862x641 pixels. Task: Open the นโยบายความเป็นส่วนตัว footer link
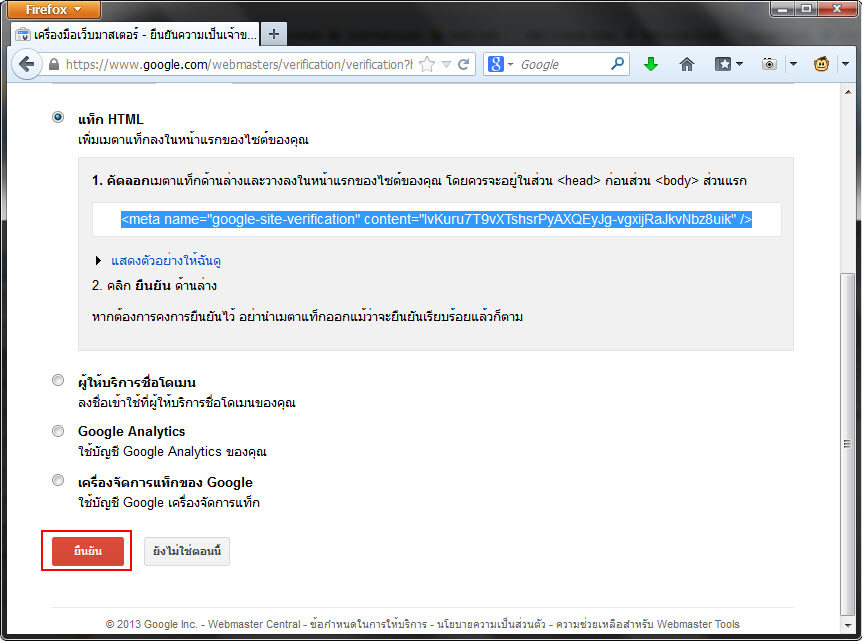tap(491, 624)
